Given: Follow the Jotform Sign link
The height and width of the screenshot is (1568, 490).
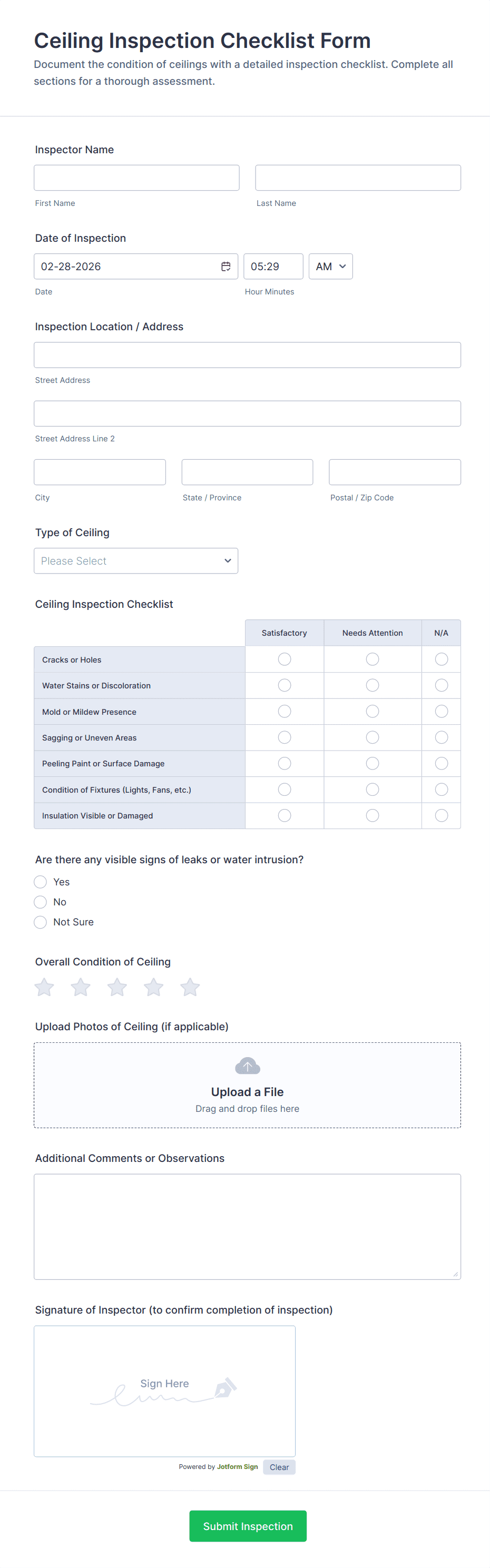Looking at the screenshot, I should [238, 1467].
